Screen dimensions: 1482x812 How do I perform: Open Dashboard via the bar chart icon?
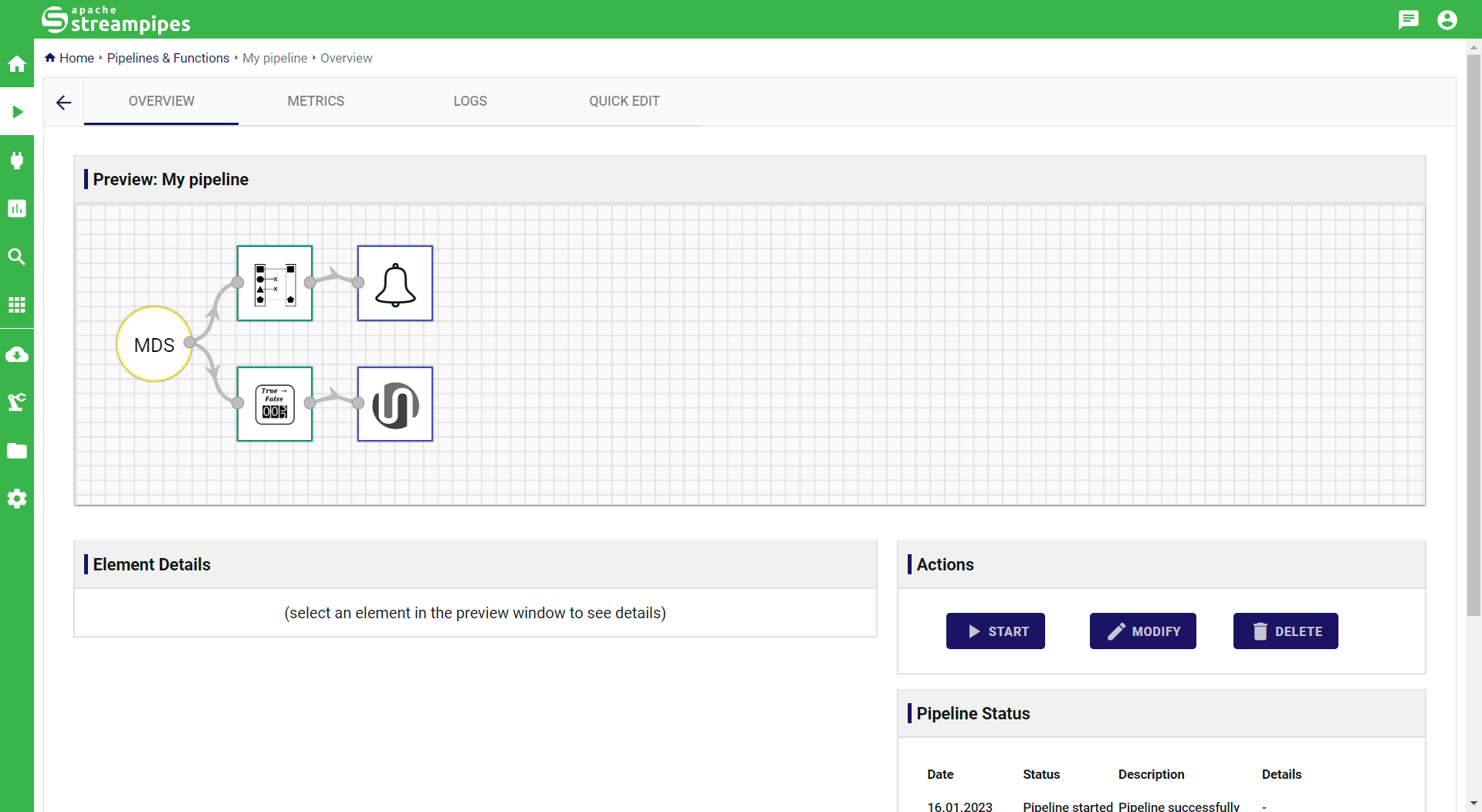[x=17, y=208]
